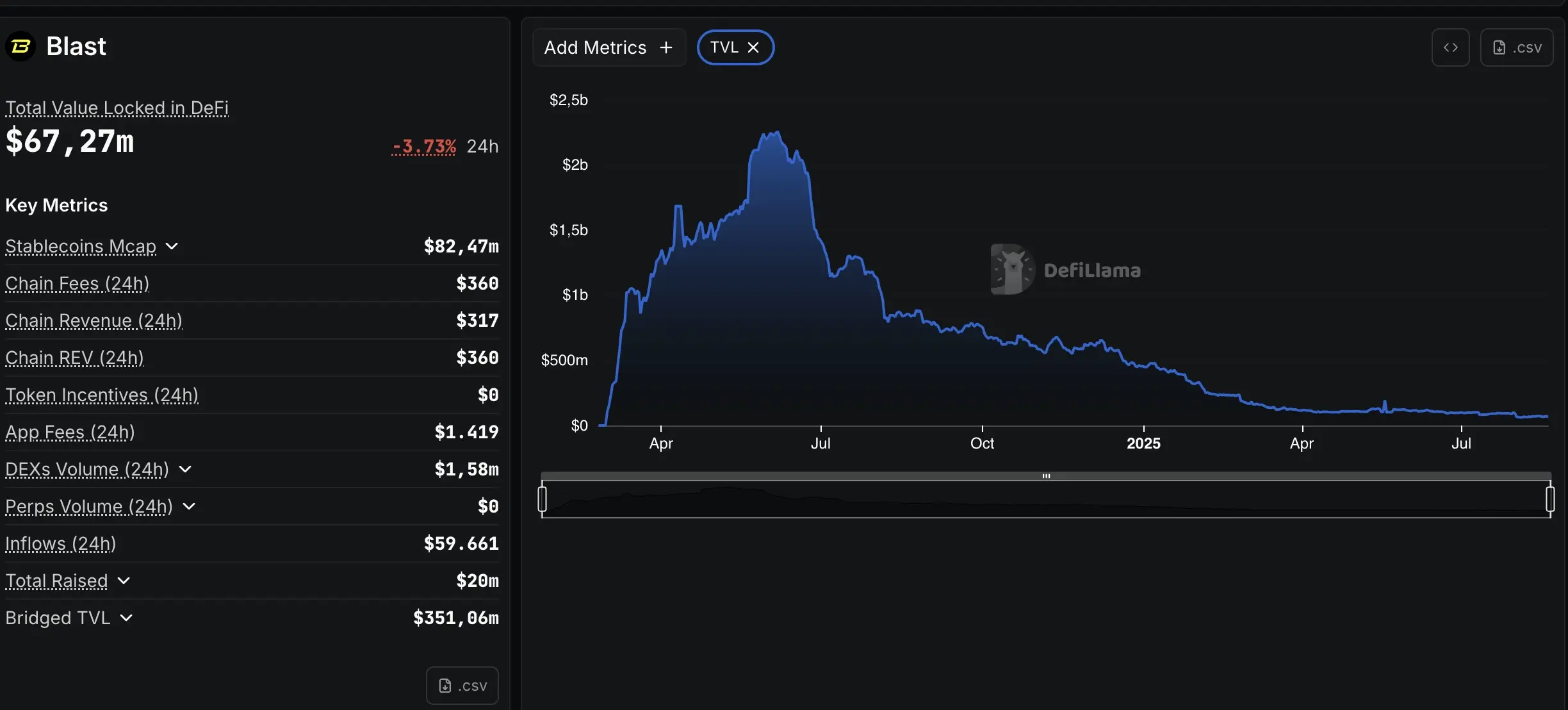Click the Blast page title
The image size is (1568, 710).
point(76,47)
